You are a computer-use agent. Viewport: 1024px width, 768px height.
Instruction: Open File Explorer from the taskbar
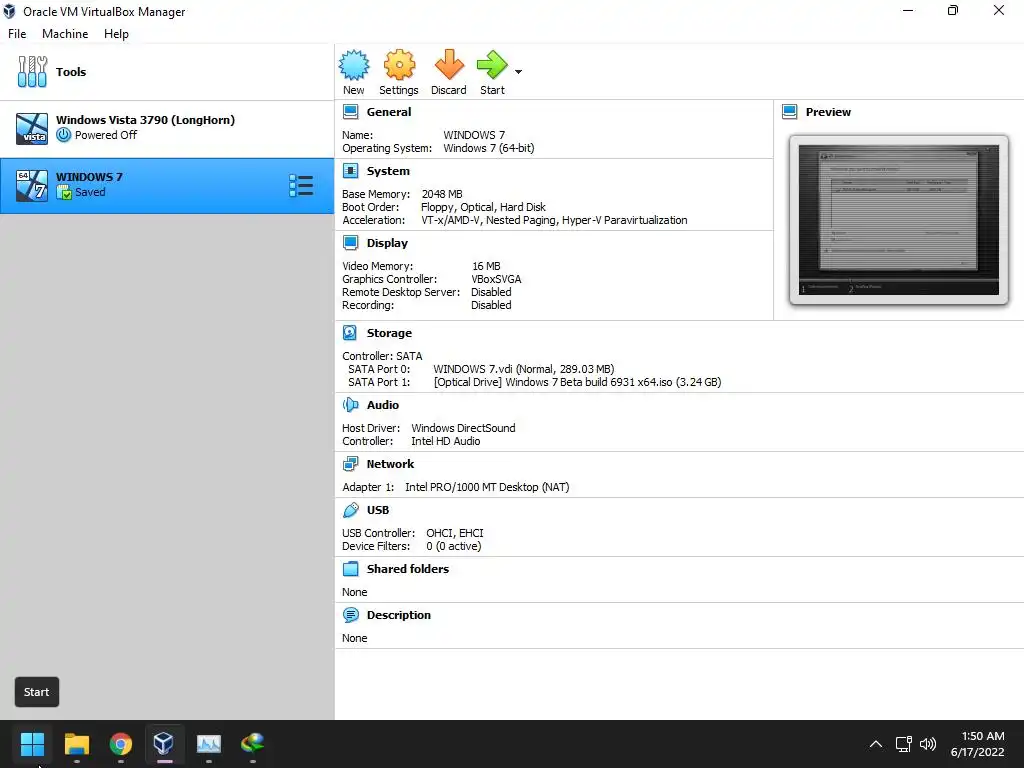[76, 744]
